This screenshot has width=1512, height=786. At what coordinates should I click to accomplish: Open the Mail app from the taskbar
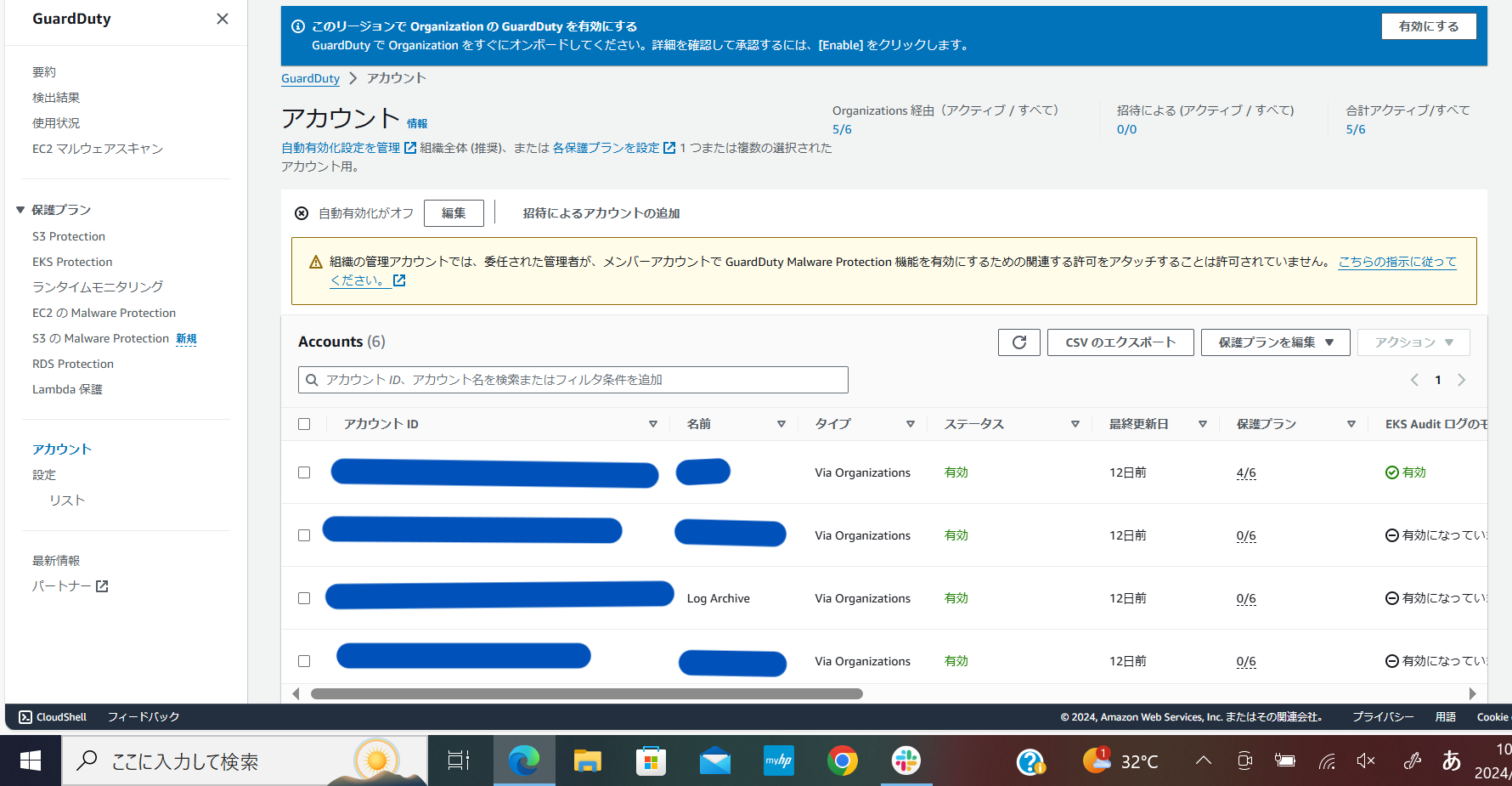click(715, 761)
